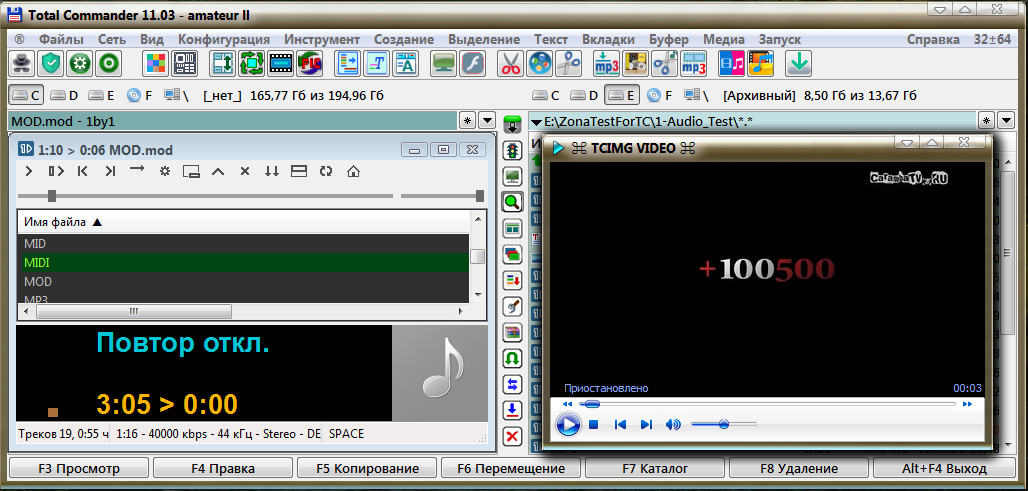The width and height of the screenshot is (1028, 491).
Task: Open the colorful squares palette icon
Action: coord(156,64)
